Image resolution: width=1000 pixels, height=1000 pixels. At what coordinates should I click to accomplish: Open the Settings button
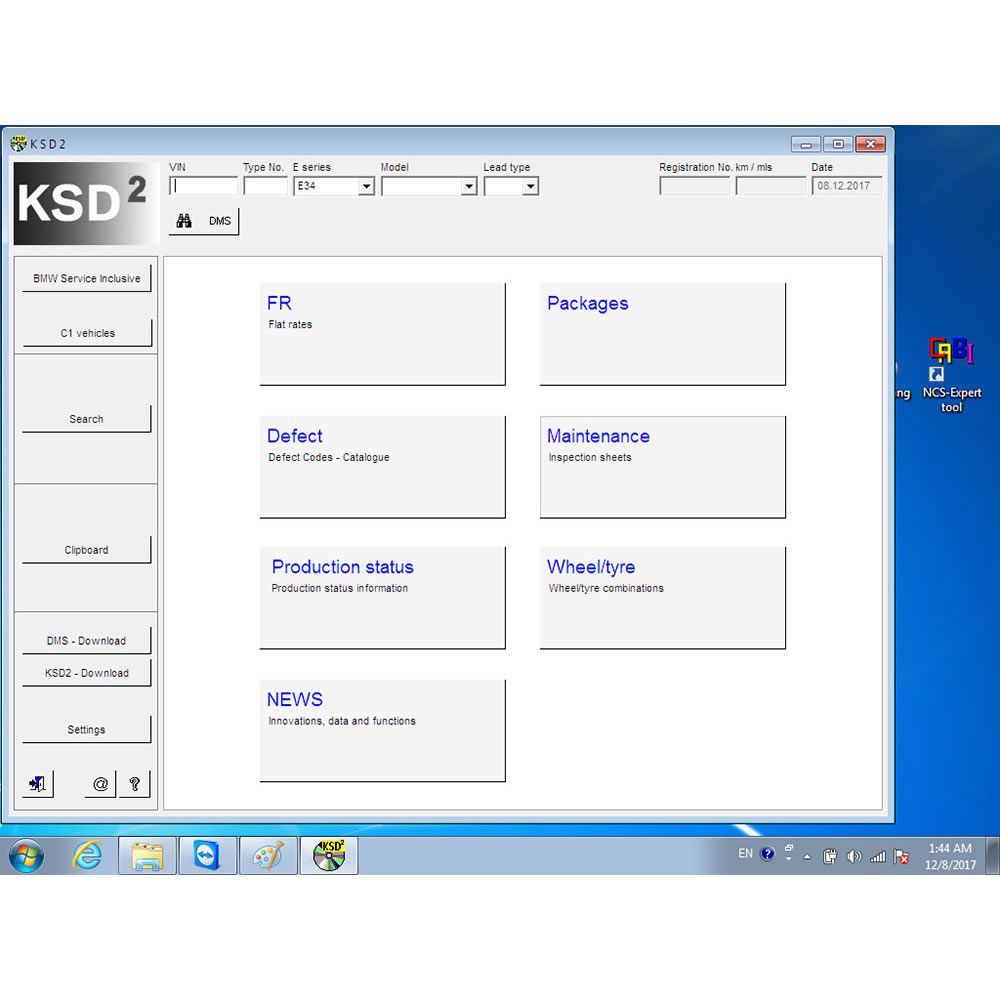tap(87, 730)
